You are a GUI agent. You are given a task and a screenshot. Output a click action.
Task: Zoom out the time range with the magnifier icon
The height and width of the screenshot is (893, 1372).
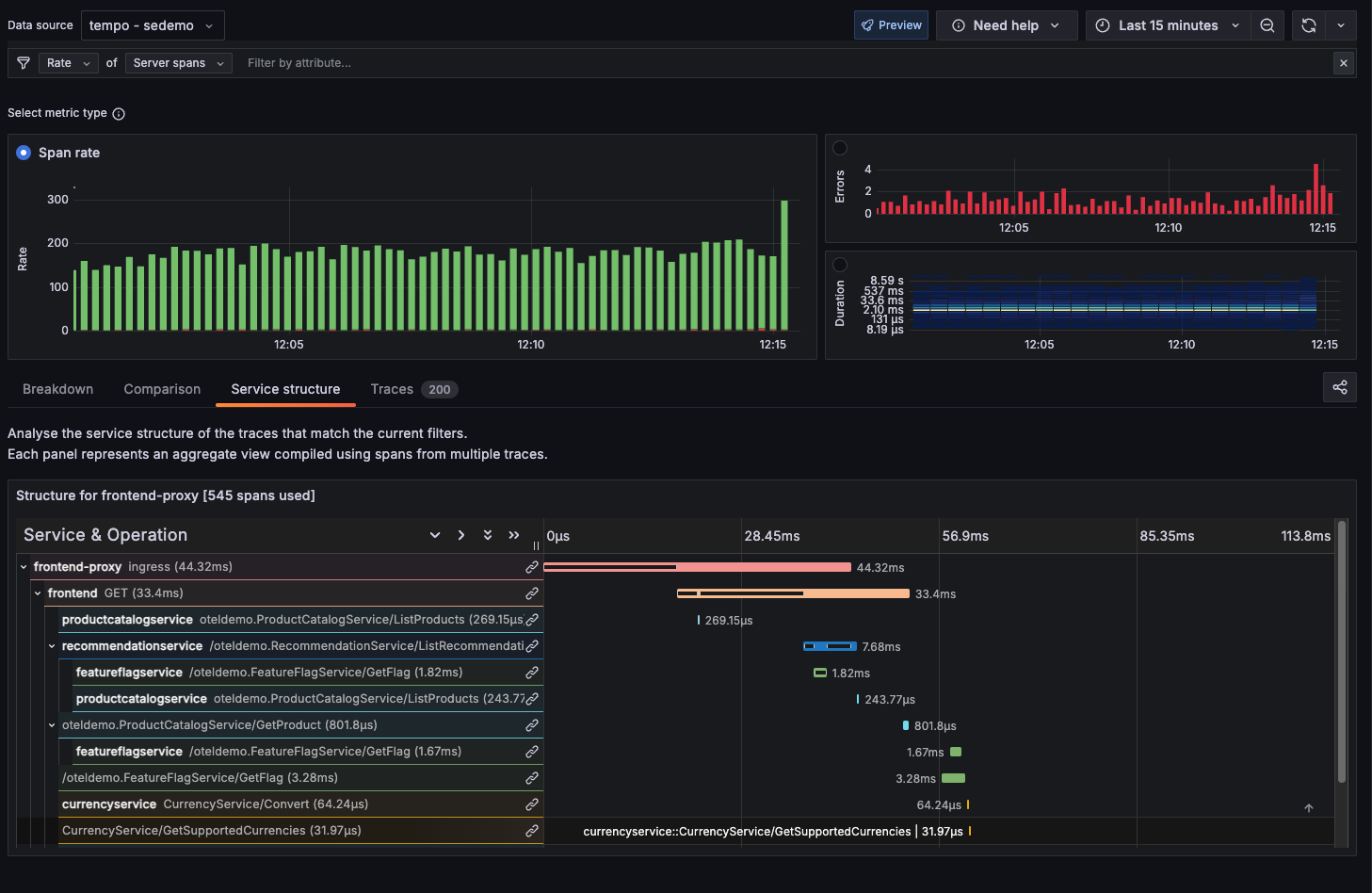[x=1267, y=25]
